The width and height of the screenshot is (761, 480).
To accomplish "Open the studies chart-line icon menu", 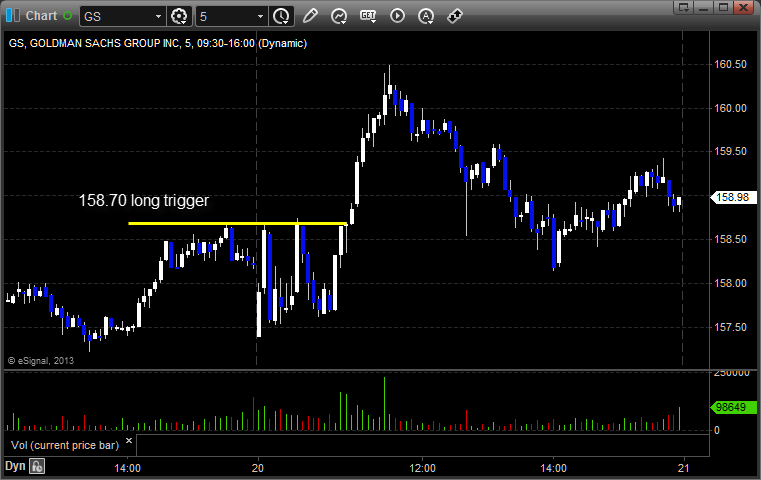I will coord(339,17).
